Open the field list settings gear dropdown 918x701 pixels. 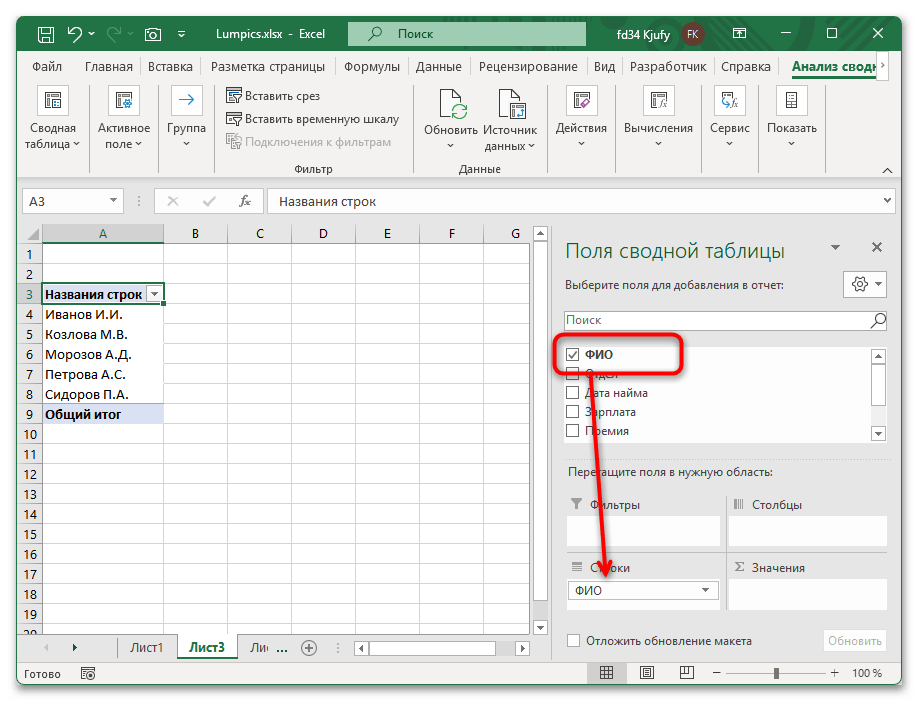[858, 284]
